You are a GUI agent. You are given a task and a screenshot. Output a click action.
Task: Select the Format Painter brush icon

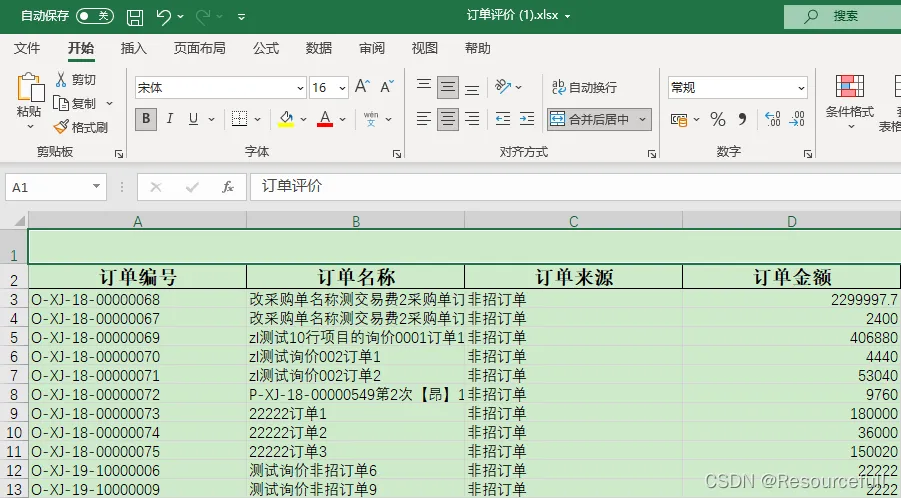point(61,127)
